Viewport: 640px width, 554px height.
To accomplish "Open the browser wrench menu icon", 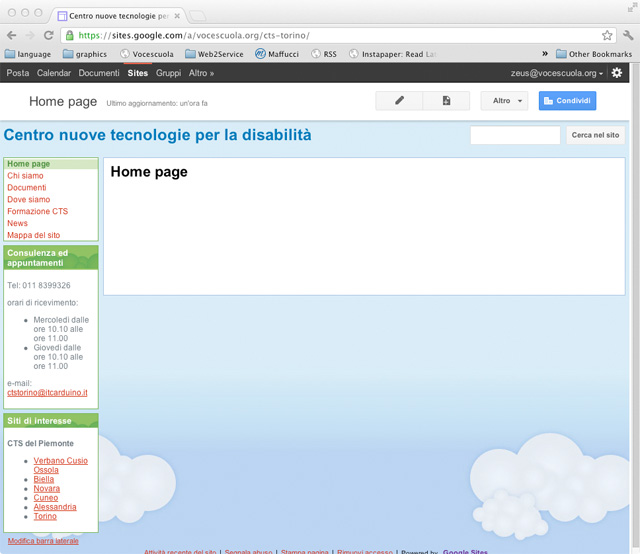I will [627, 35].
